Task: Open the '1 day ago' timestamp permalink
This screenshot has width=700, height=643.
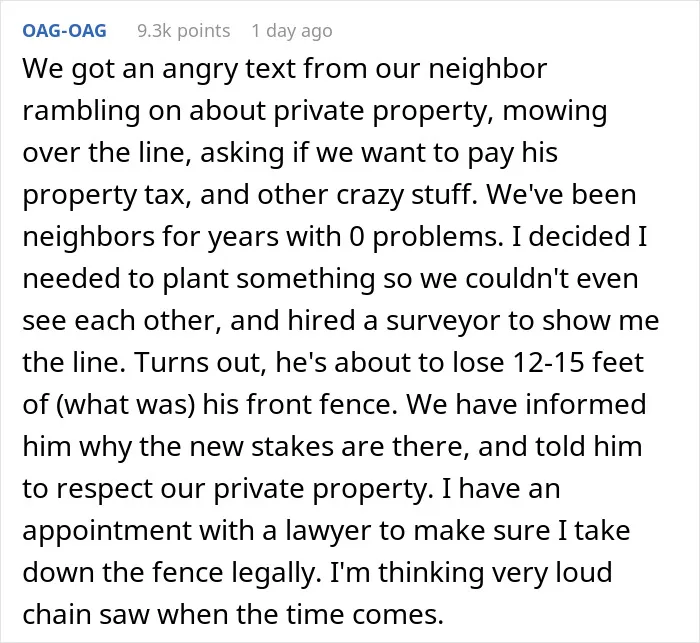Action: click(292, 31)
